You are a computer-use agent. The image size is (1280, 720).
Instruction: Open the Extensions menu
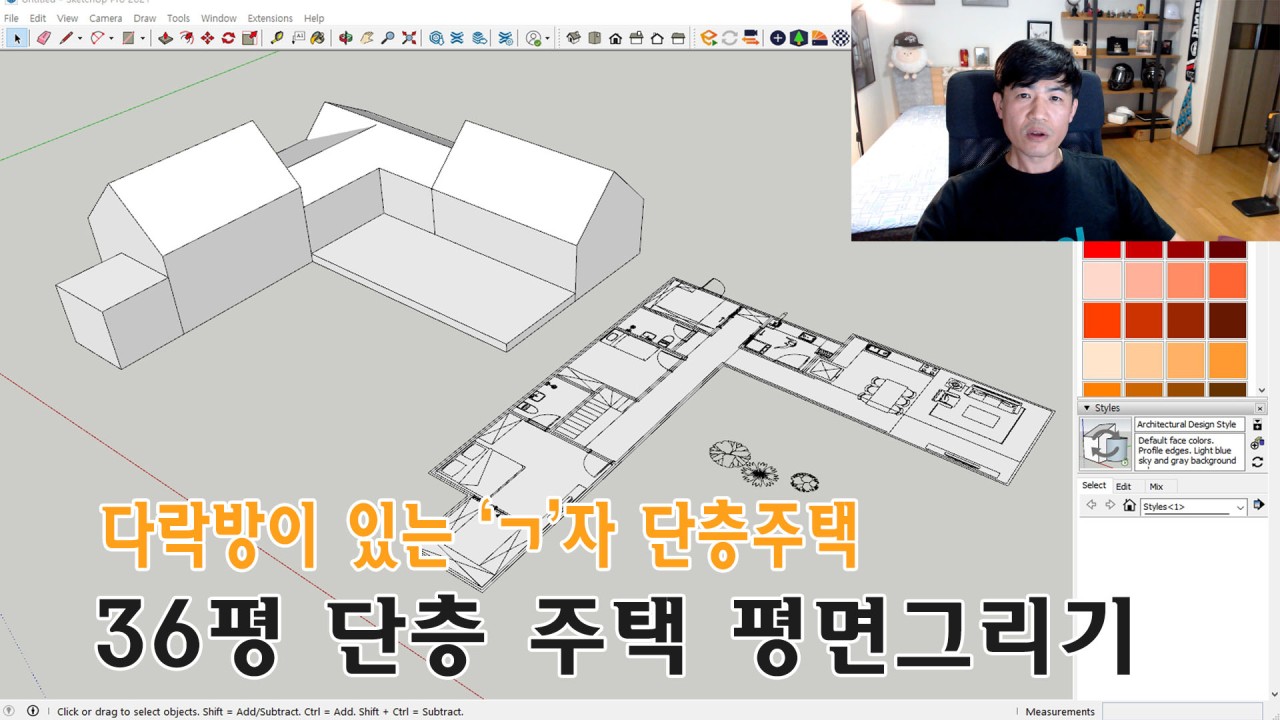pos(270,18)
